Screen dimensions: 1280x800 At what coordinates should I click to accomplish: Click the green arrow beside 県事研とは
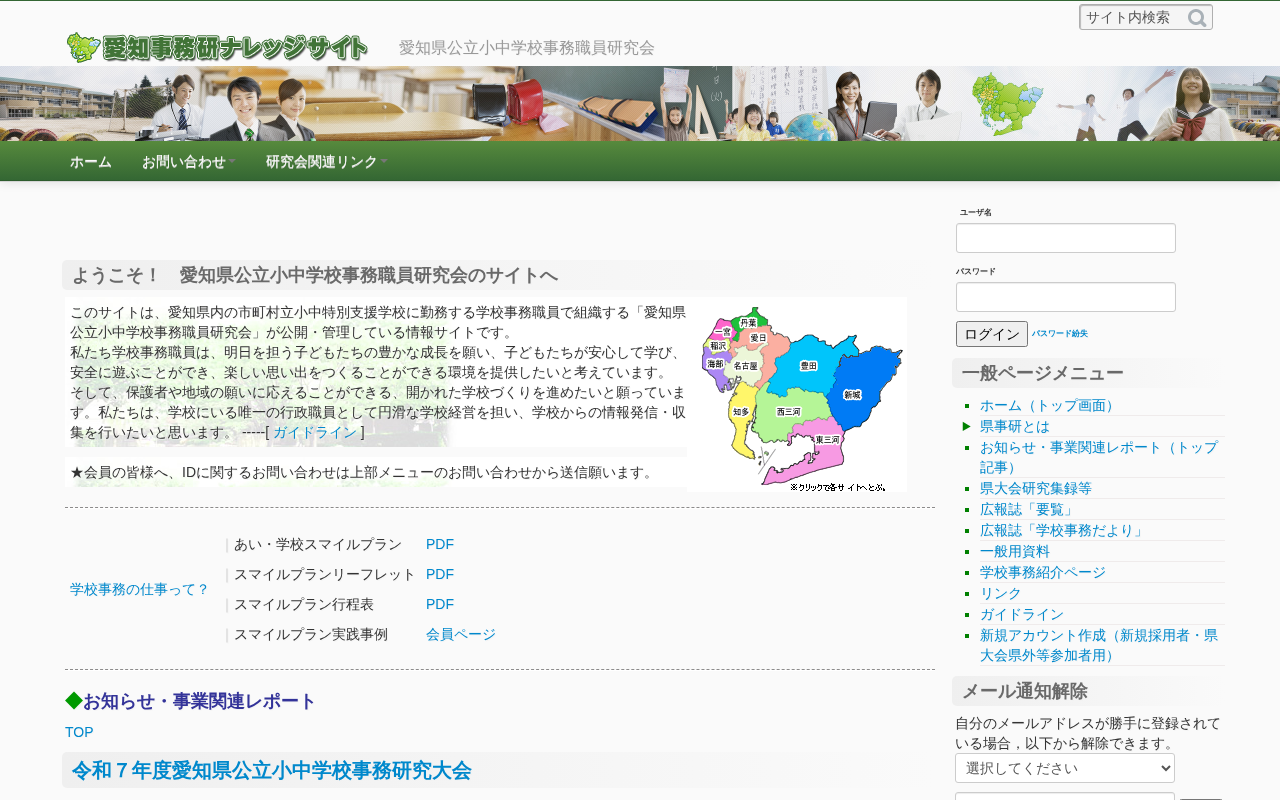967,426
